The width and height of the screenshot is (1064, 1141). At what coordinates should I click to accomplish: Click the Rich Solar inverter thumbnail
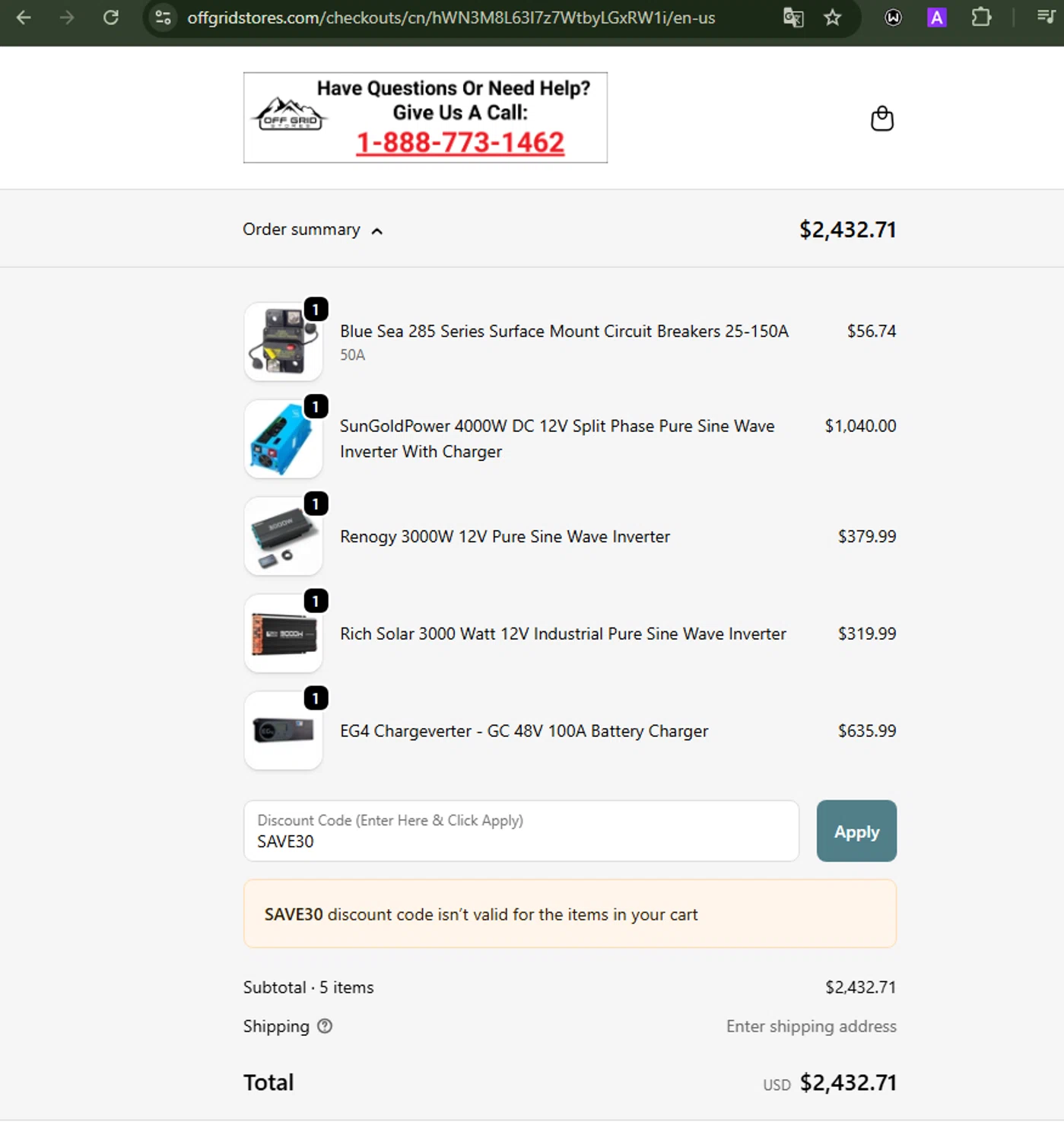[283, 634]
